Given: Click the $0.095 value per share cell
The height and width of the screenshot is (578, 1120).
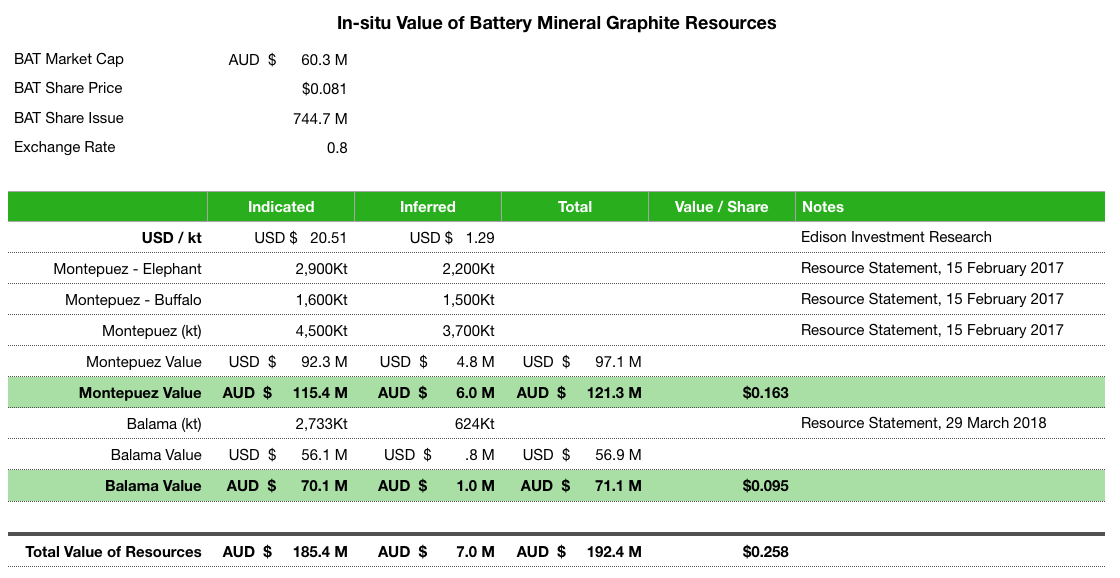Looking at the screenshot, I should (766, 487).
